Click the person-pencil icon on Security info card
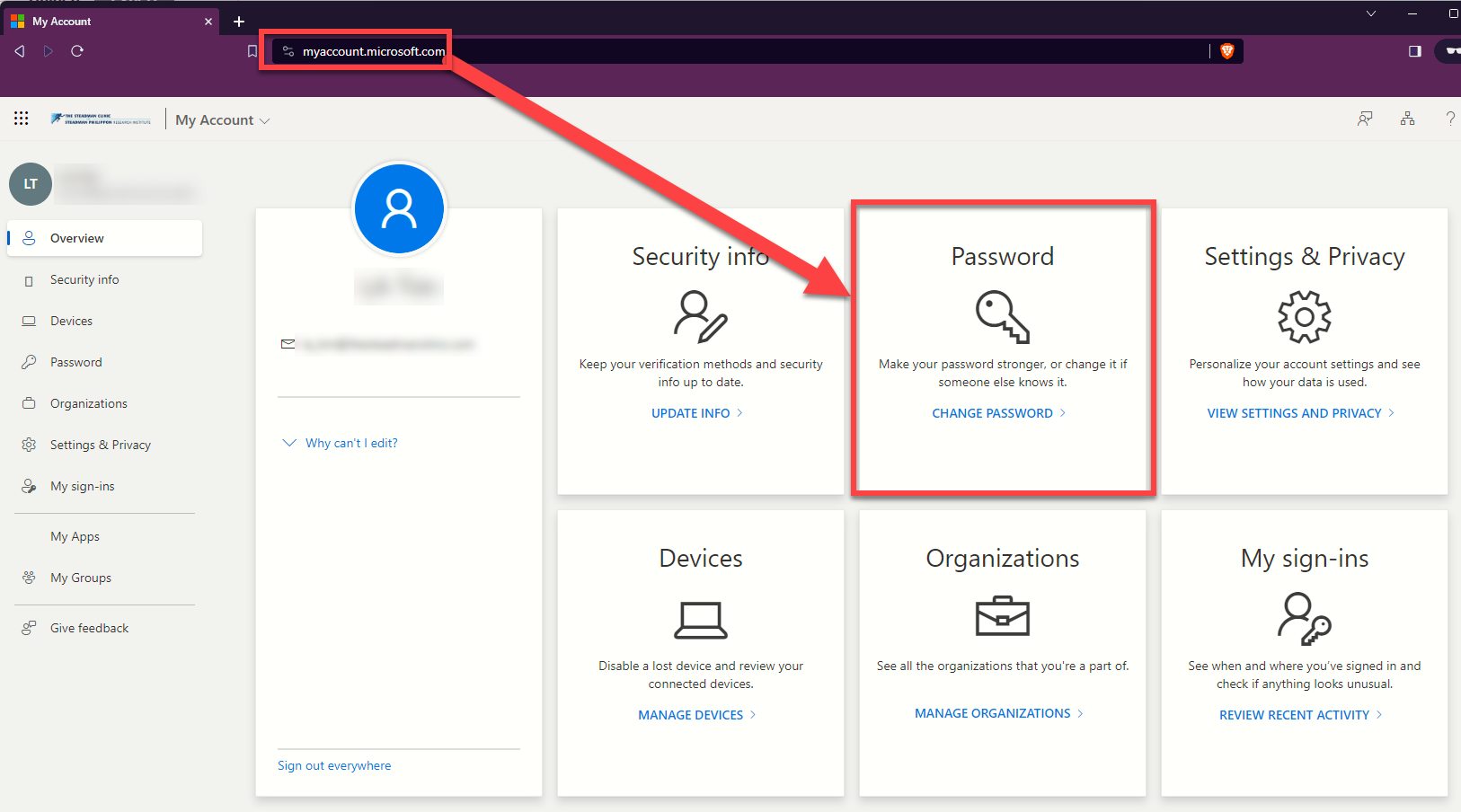1461x812 pixels. tap(701, 316)
